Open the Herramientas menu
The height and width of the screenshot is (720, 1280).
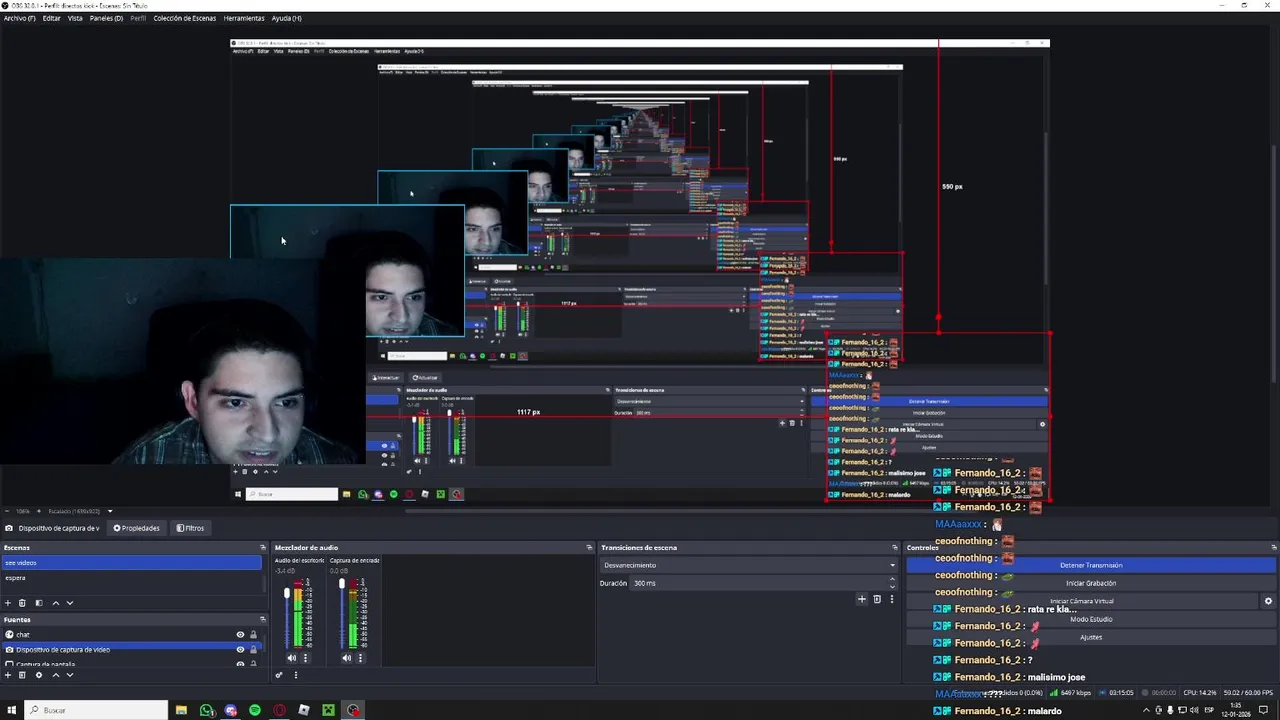pyautogui.click(x=244, y=18)
